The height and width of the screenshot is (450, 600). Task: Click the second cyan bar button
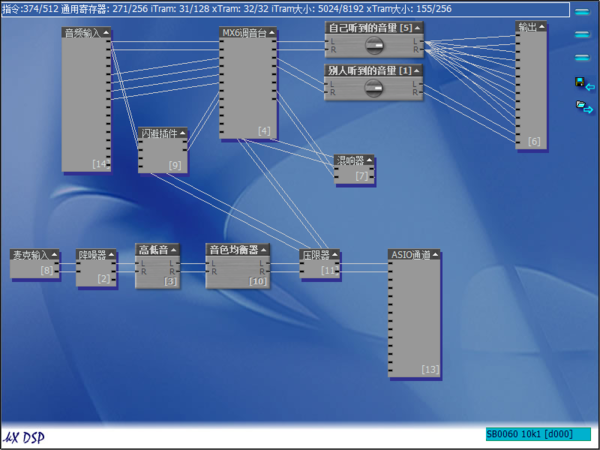582,36
